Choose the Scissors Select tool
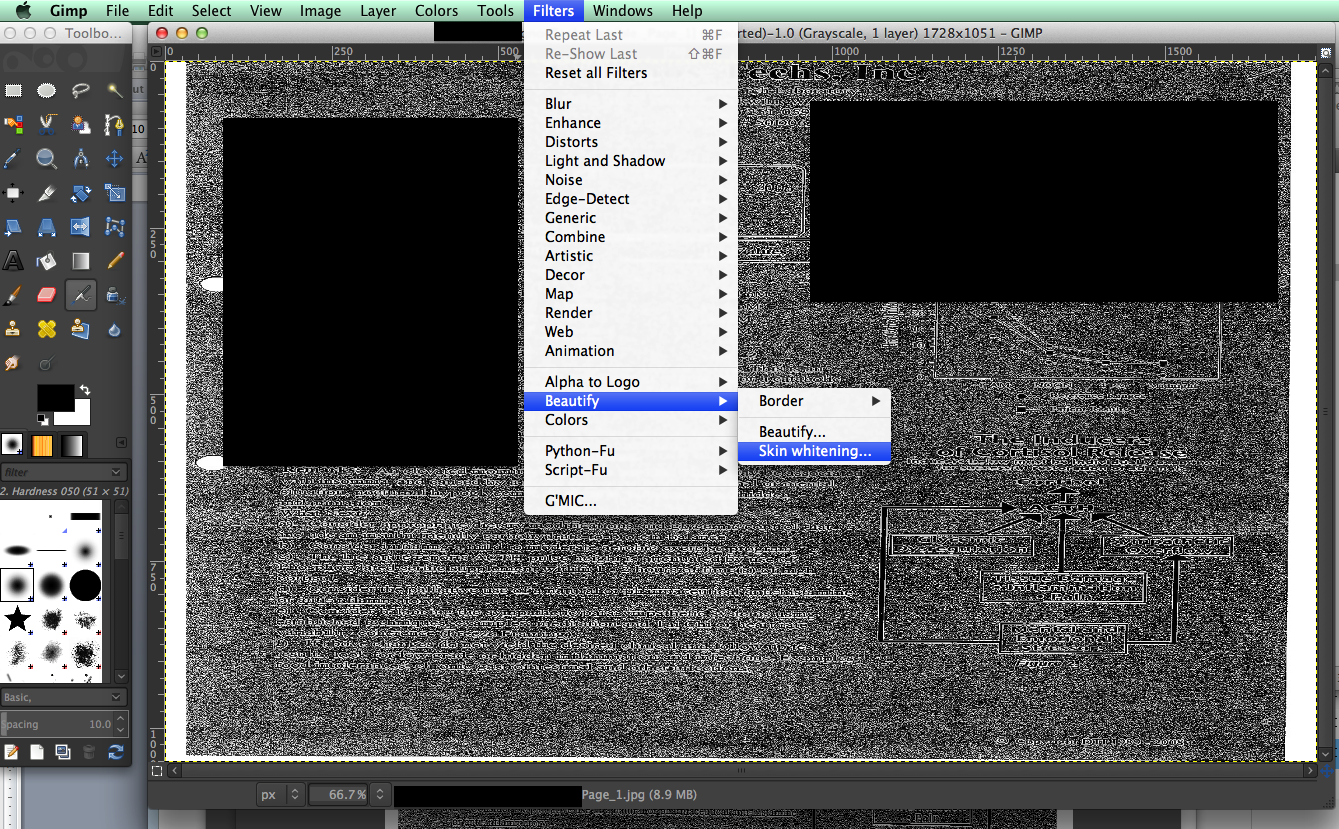This screenshot has height=829, width=1339. coord(47,125)
